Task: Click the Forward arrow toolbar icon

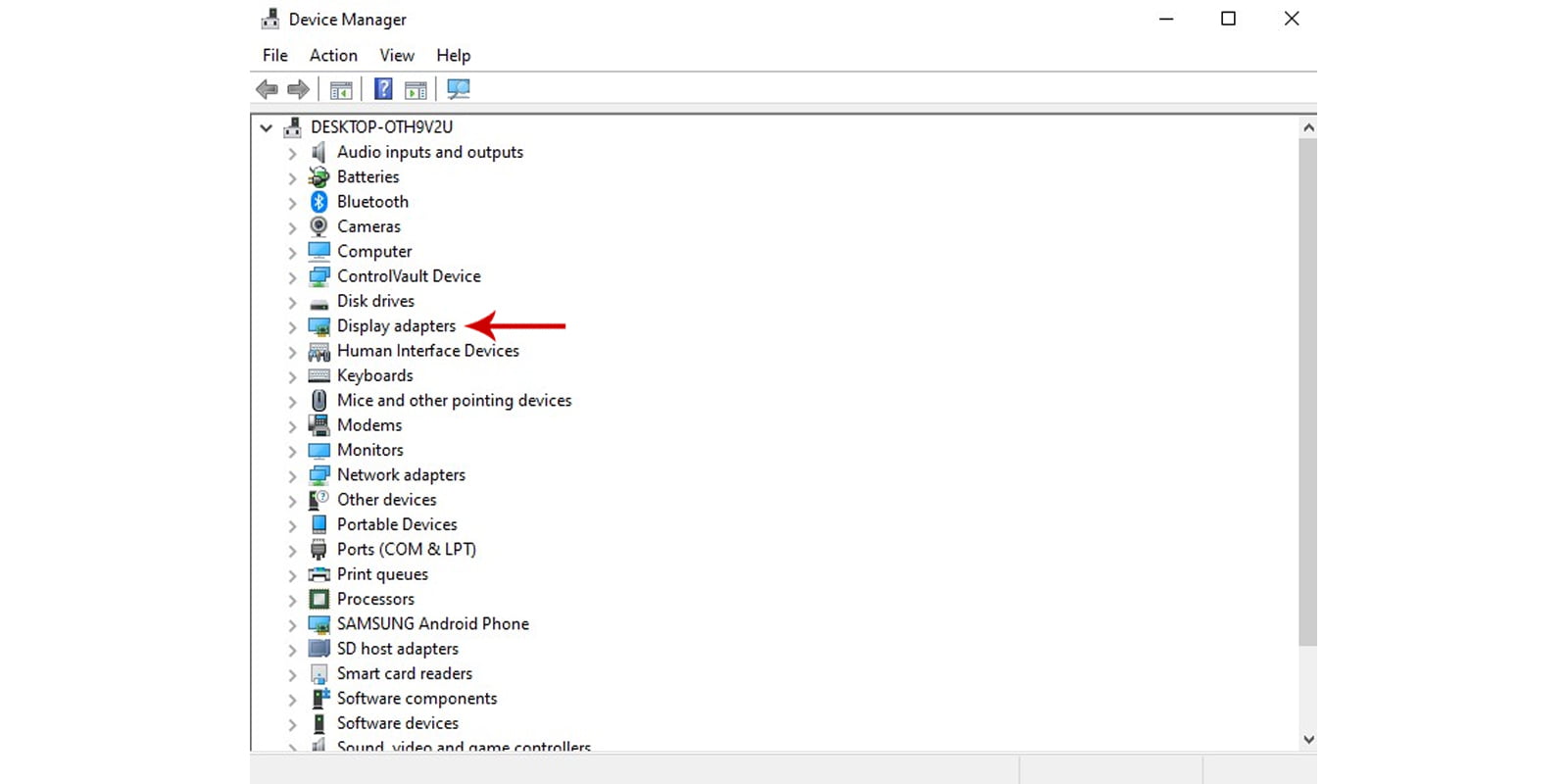Action: tap(299, 89)
